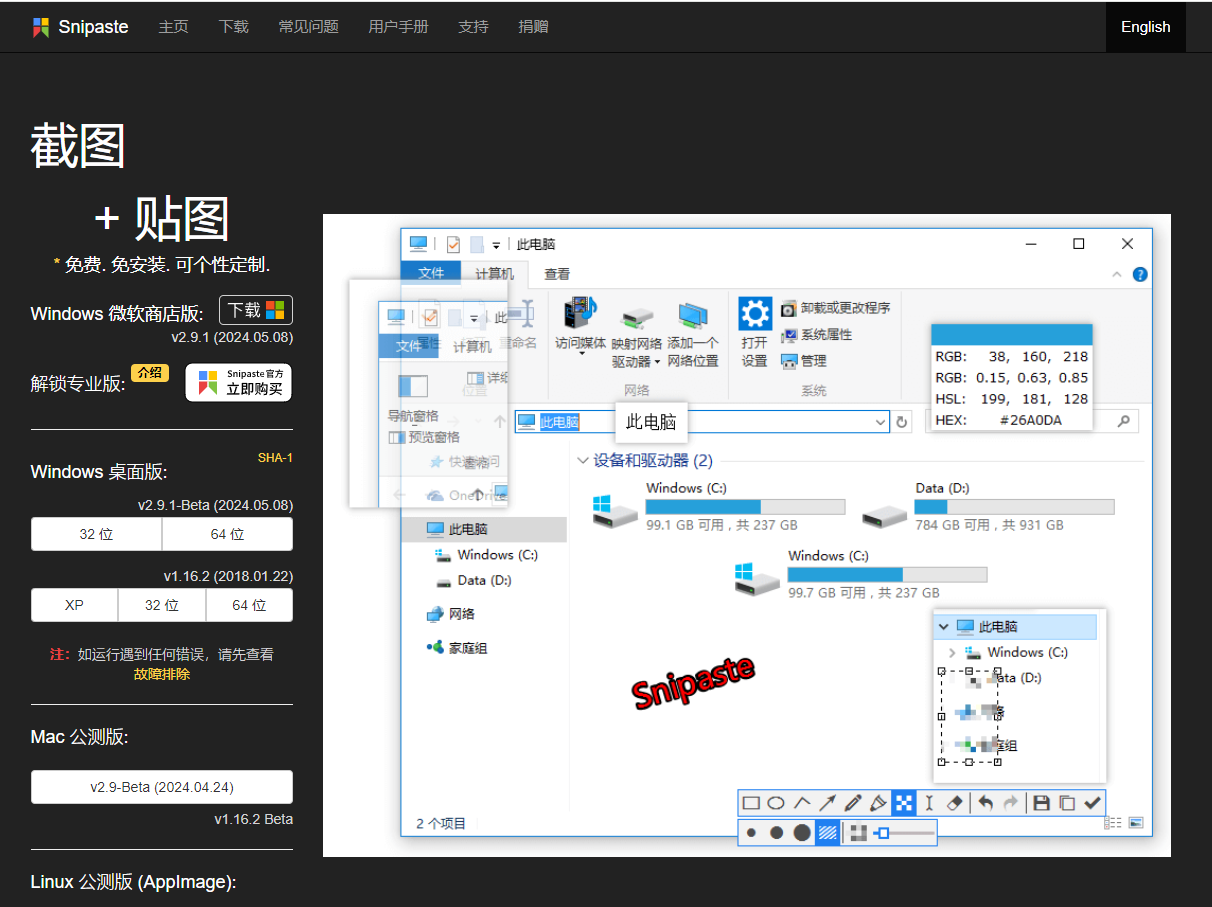
Task: Select the 查看 ribbon tab
Action: tap(557, 273)
